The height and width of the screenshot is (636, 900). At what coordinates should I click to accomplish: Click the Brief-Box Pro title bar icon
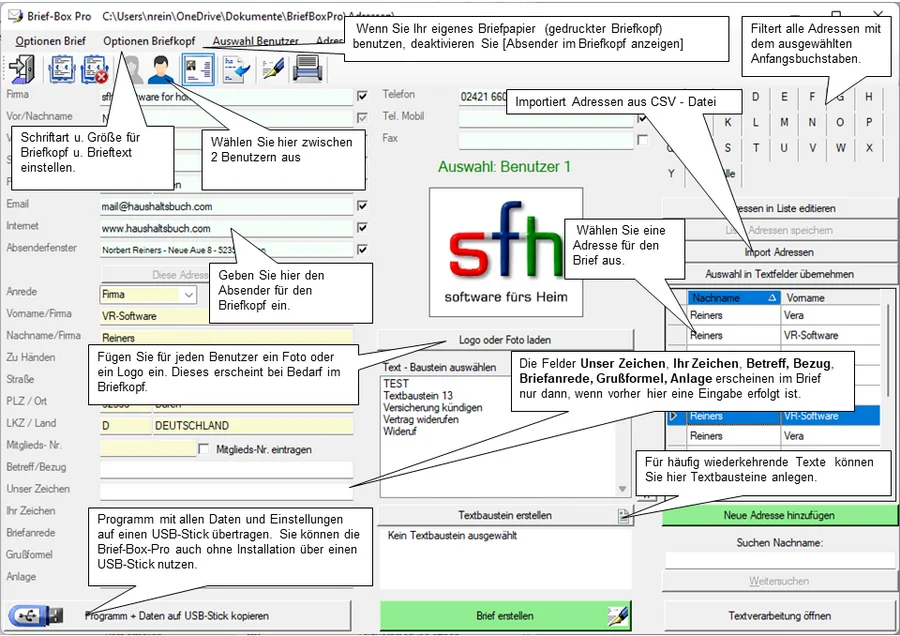pos(14,16)
